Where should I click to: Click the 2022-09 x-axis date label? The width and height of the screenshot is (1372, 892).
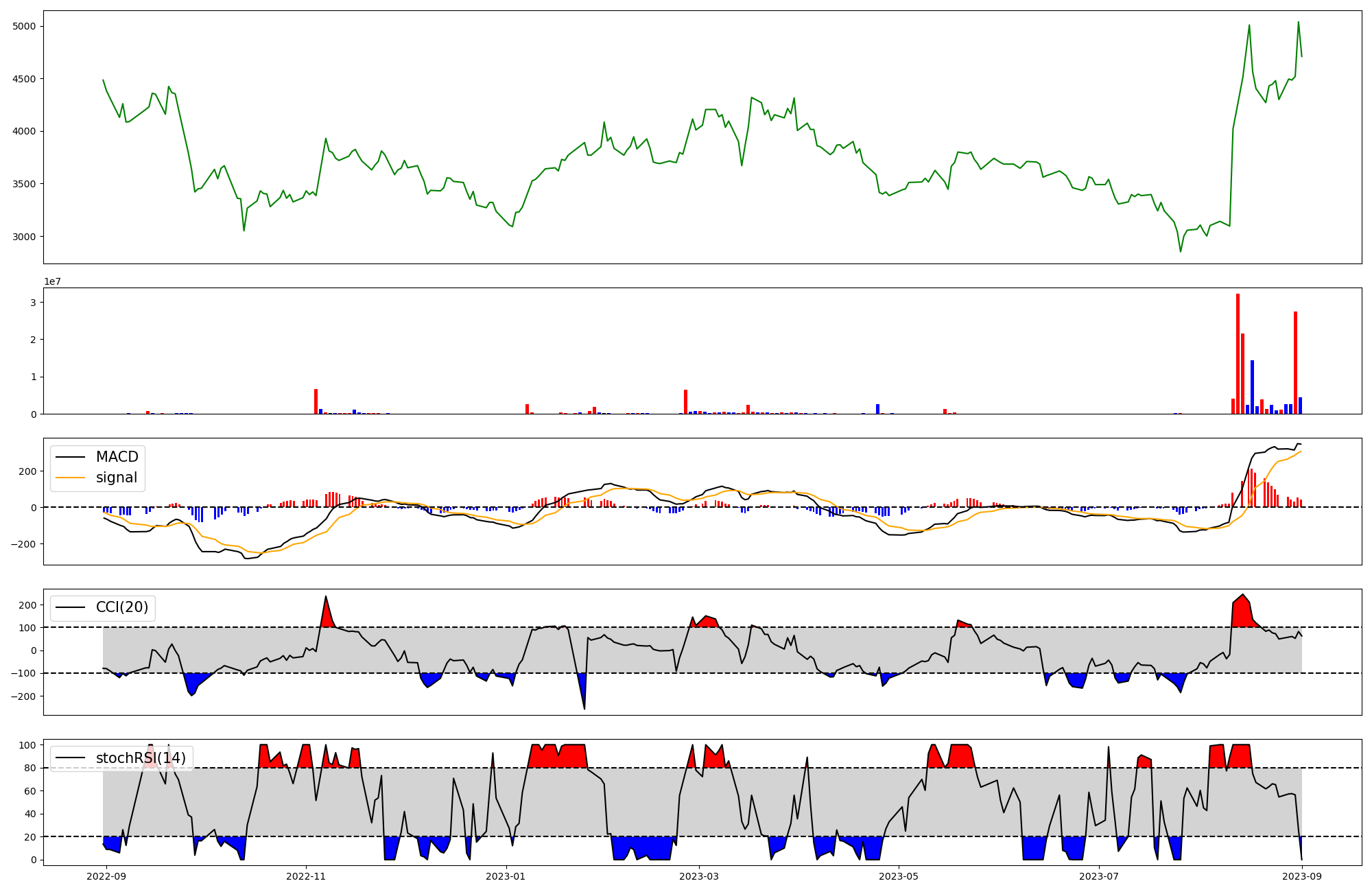coord(106,876)
